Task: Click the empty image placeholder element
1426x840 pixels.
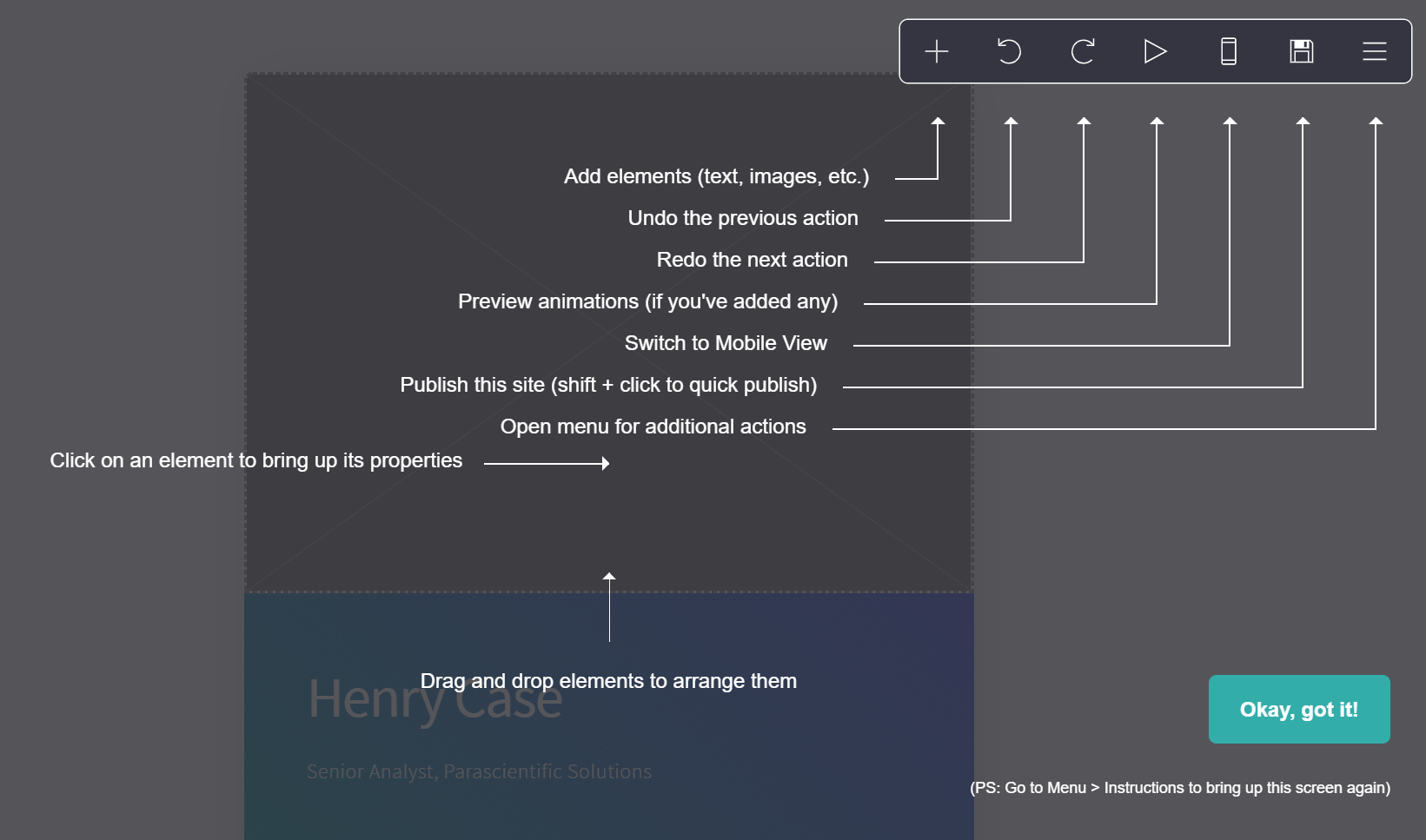Action: 608,333
